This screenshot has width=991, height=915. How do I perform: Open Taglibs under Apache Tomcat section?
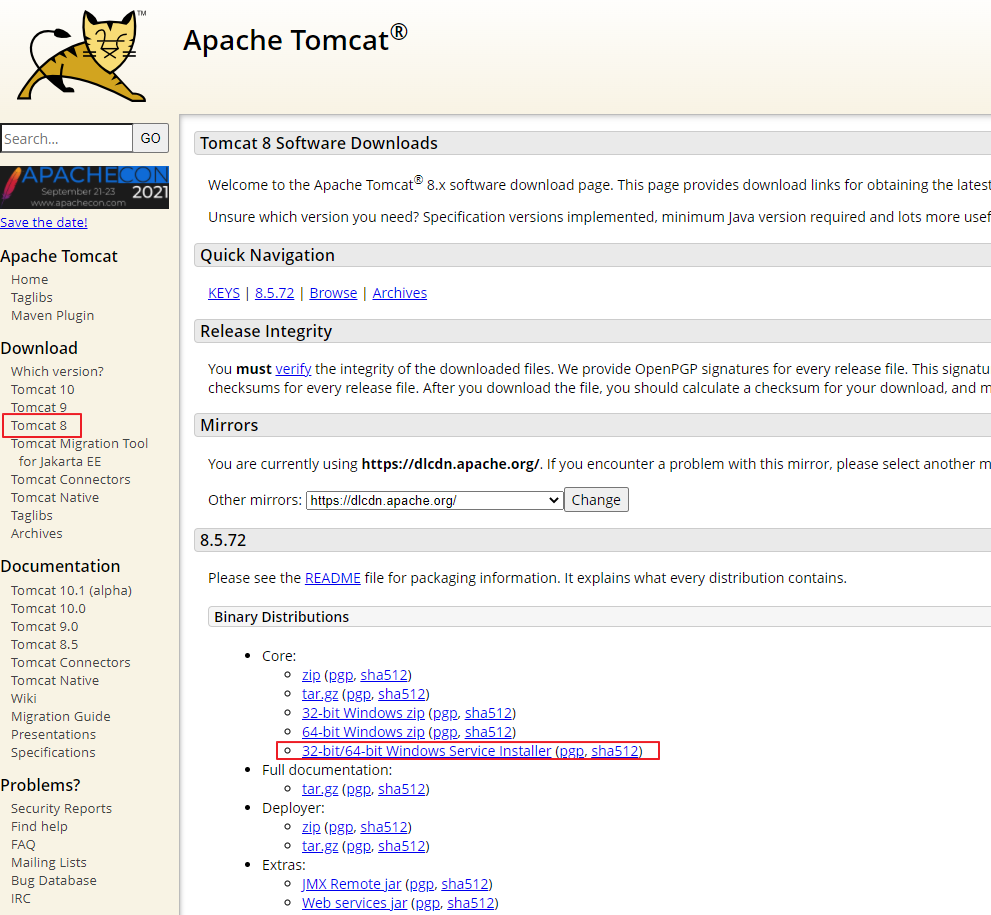pos(32,298)
